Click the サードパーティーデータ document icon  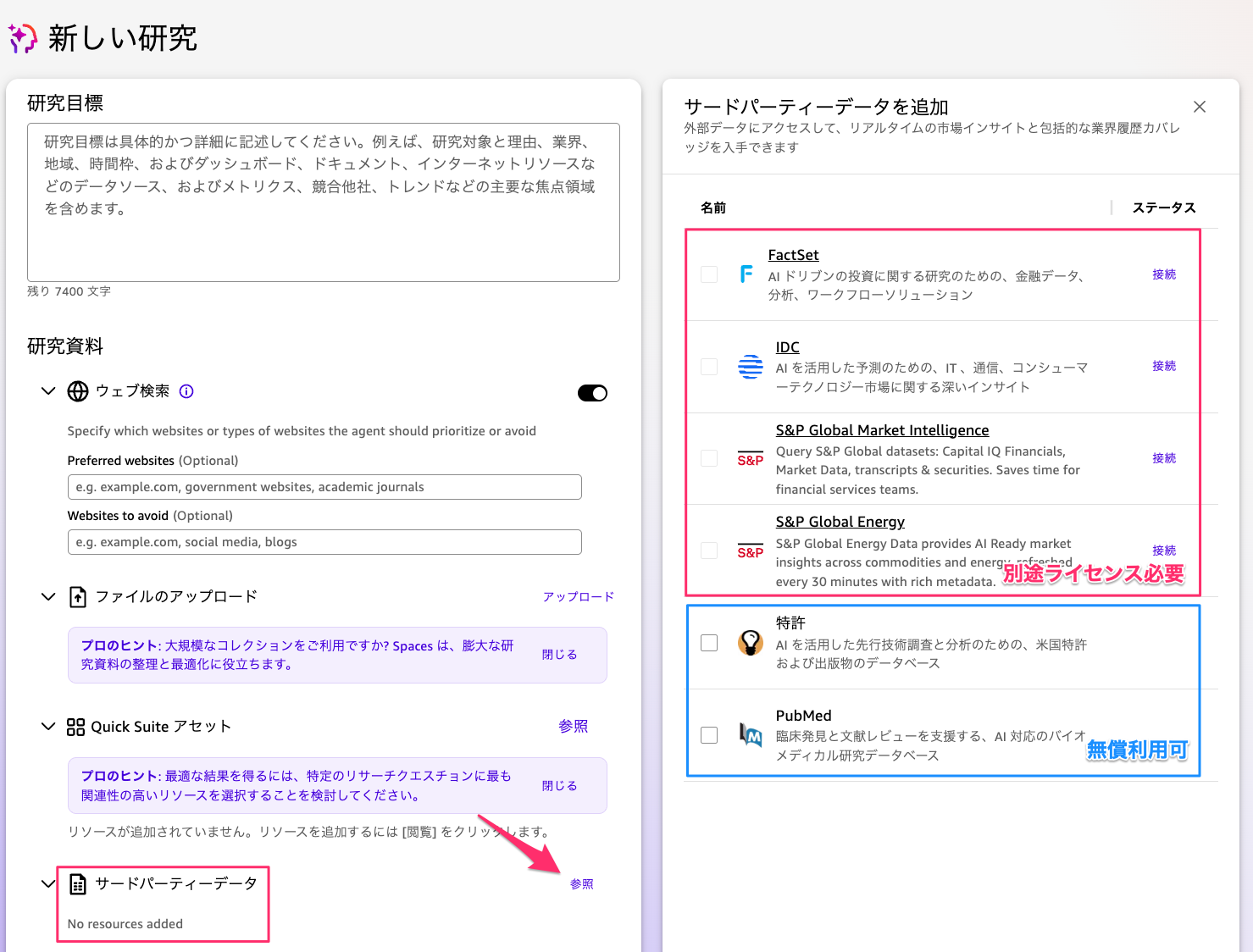pos(78,883)
